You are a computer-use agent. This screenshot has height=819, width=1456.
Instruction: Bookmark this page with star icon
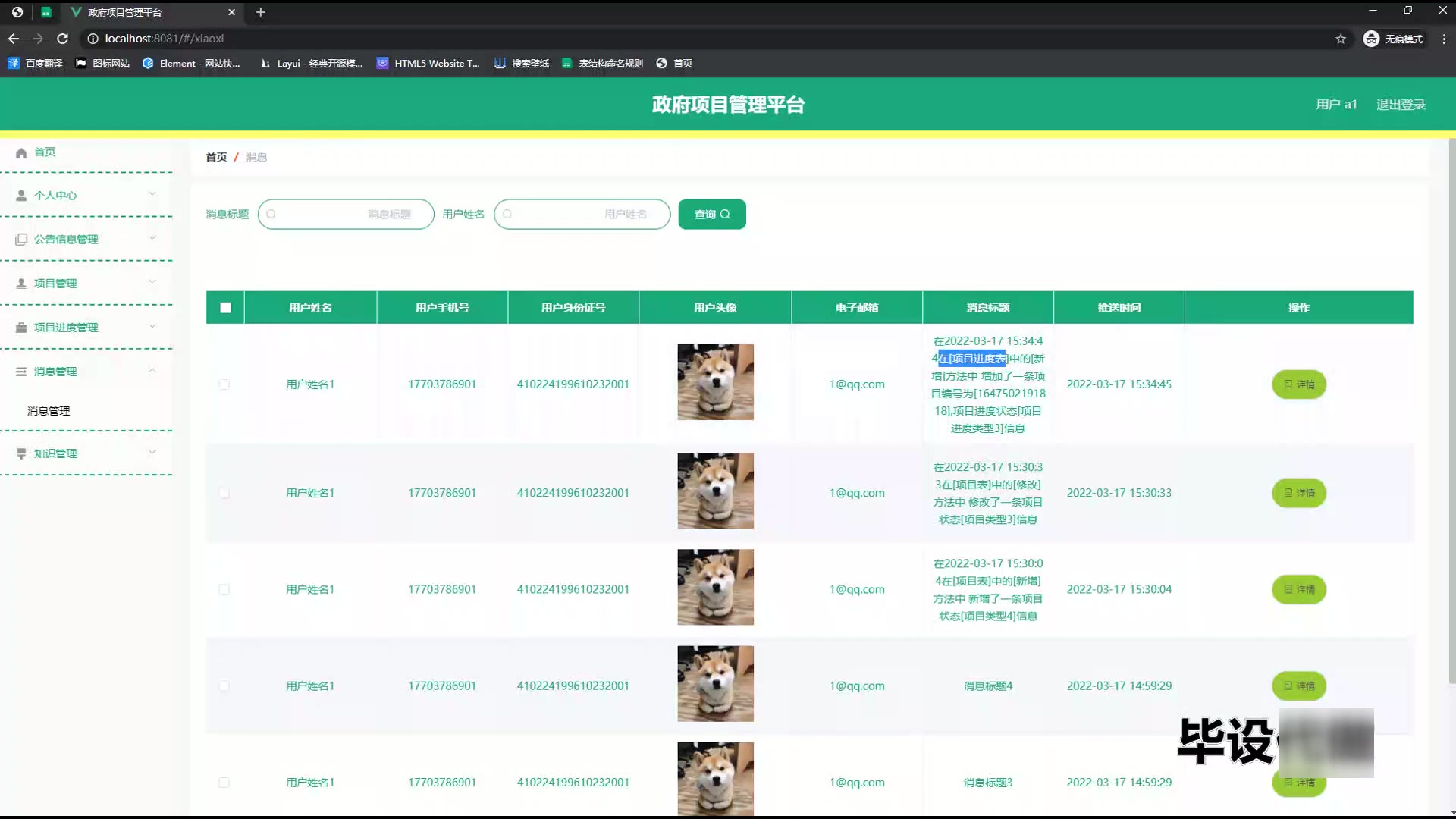pos(1340,39)
